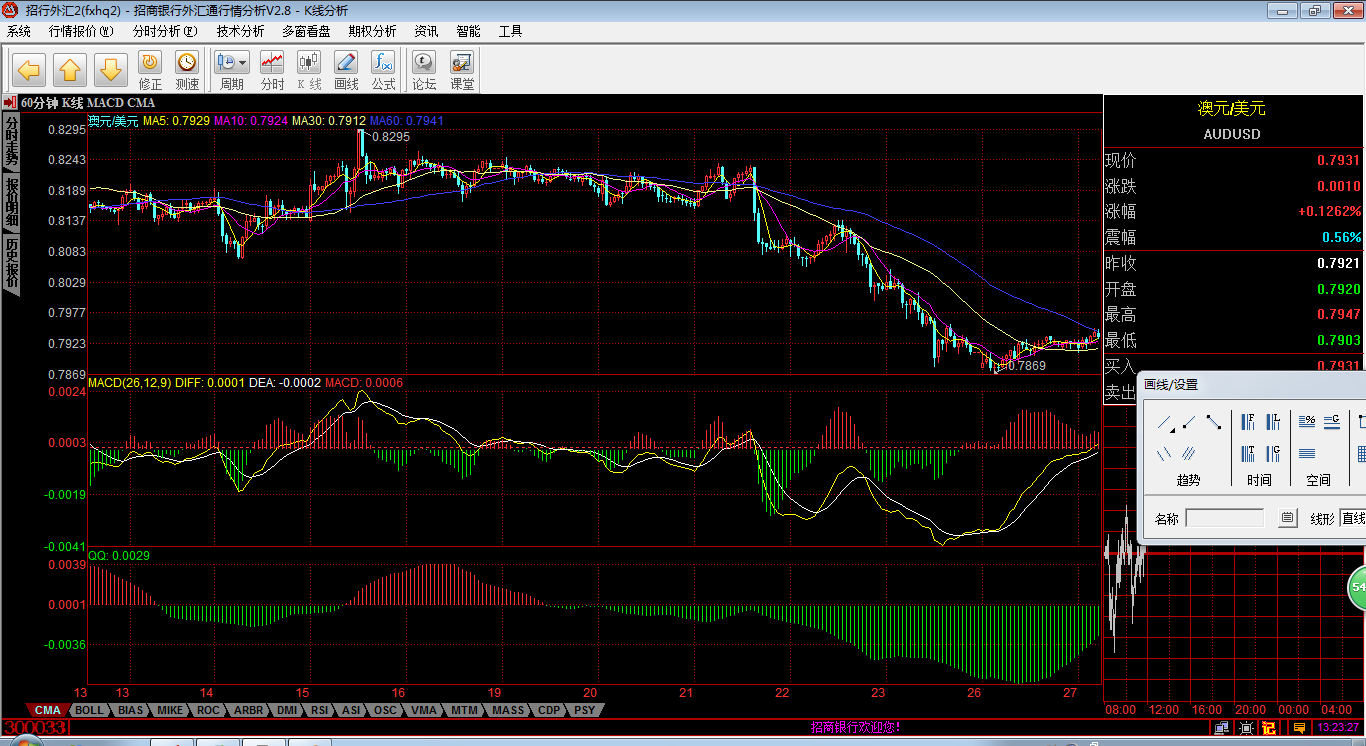The height and width of the screenshot is (746, 1366).
Task: Open the 资讯 menu
Action: point(426,31)
